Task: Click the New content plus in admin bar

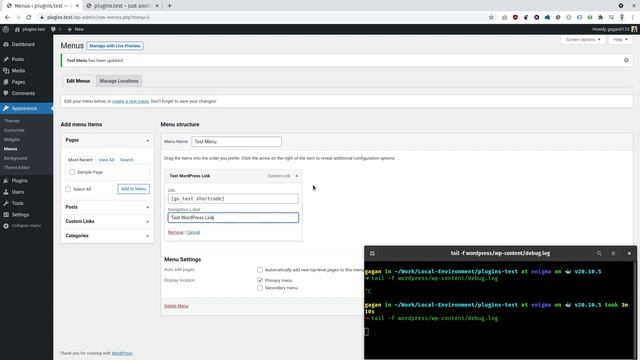Action: [76, 29]
